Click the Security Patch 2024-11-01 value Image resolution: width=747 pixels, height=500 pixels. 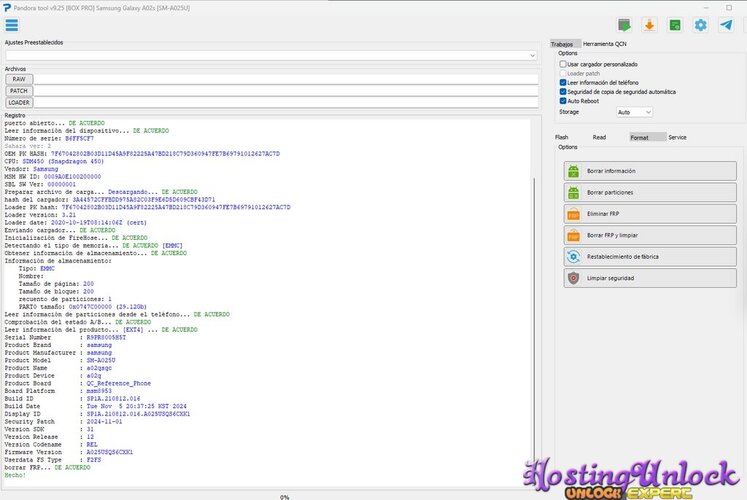coord(104,421)
